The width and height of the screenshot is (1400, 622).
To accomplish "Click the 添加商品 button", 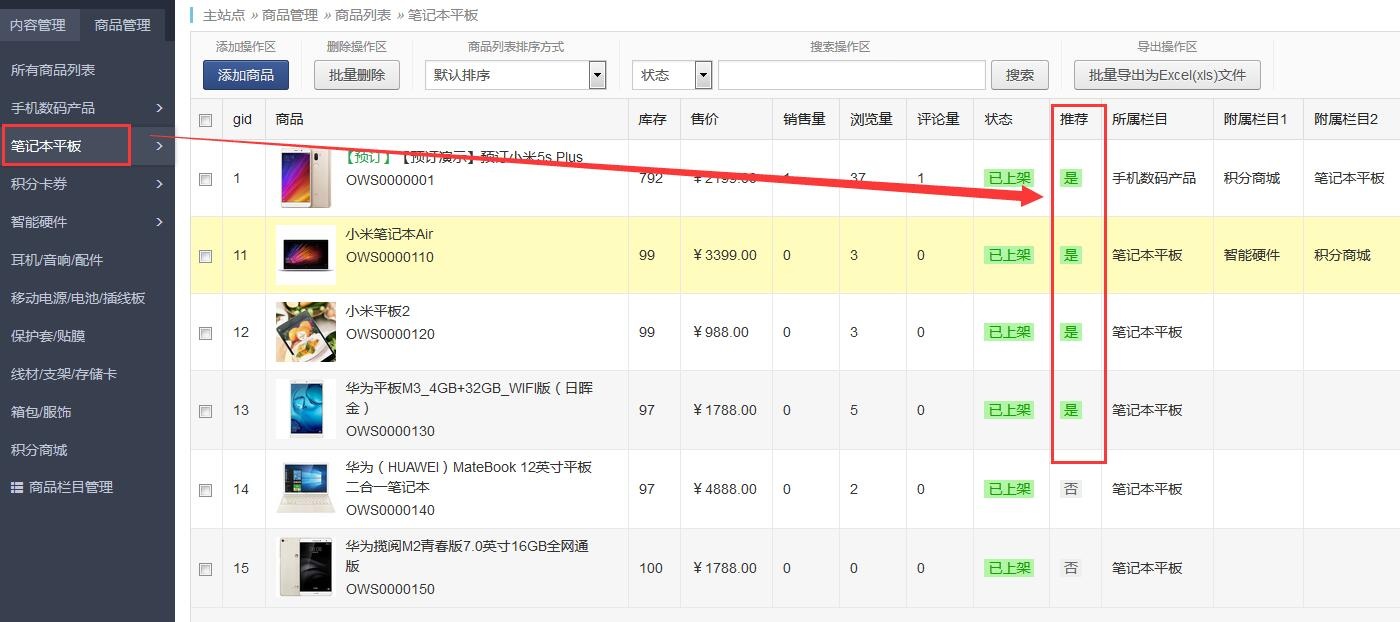I will 246,75.
